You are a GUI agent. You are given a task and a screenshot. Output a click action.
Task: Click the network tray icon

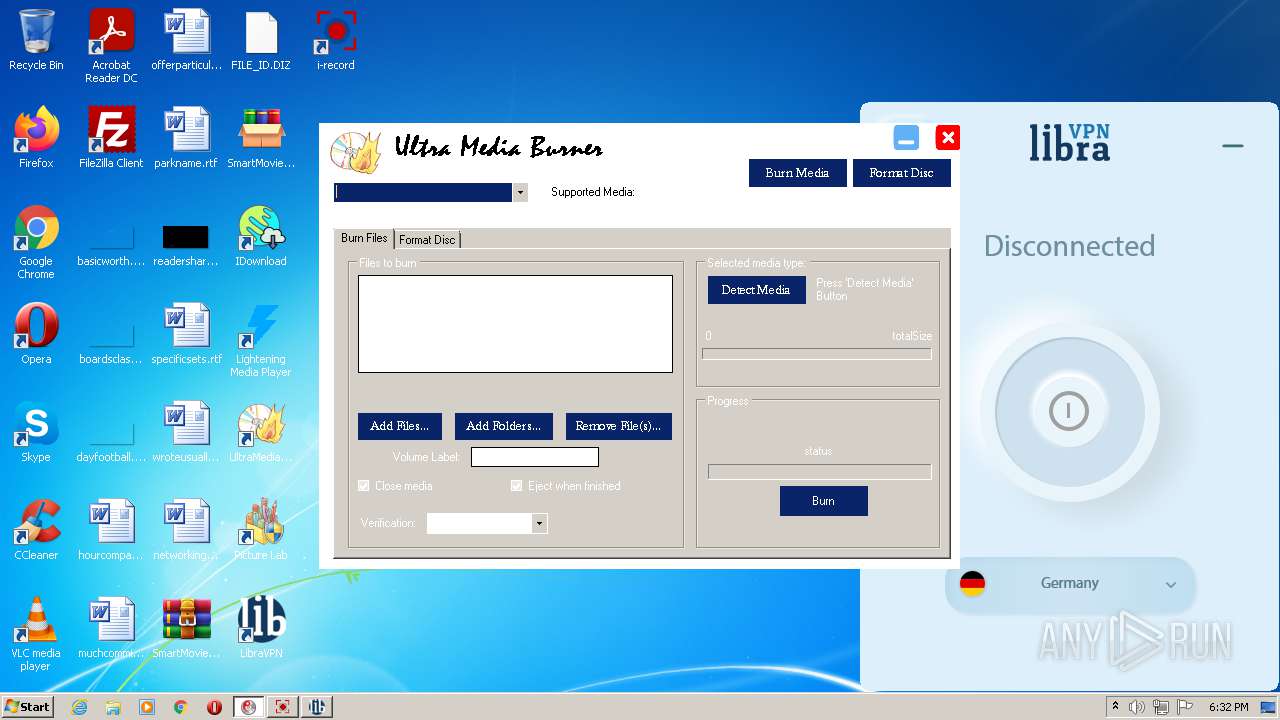pyautogui.click(x=1161, y=707)
